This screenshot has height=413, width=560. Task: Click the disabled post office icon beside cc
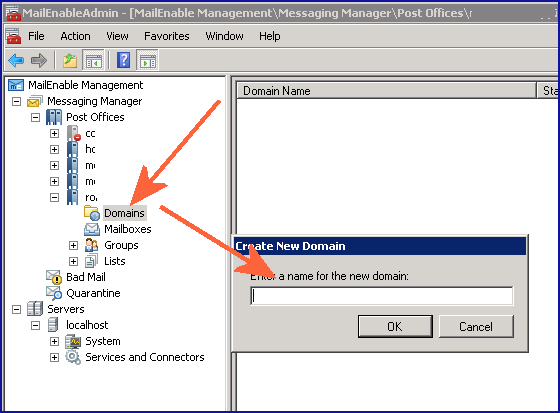[73, 133]
